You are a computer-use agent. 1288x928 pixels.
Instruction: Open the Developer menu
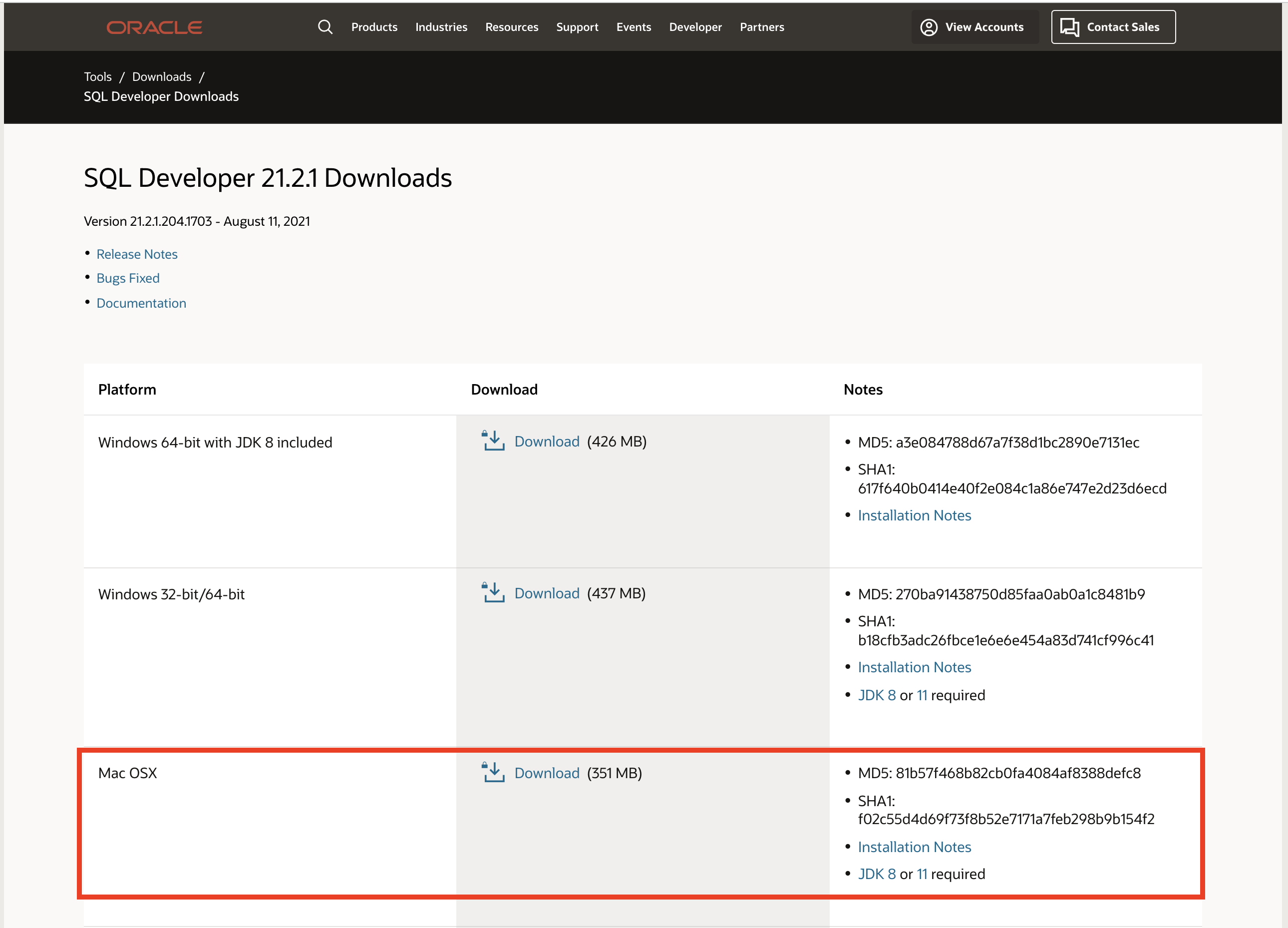click(x=695, y=26)
